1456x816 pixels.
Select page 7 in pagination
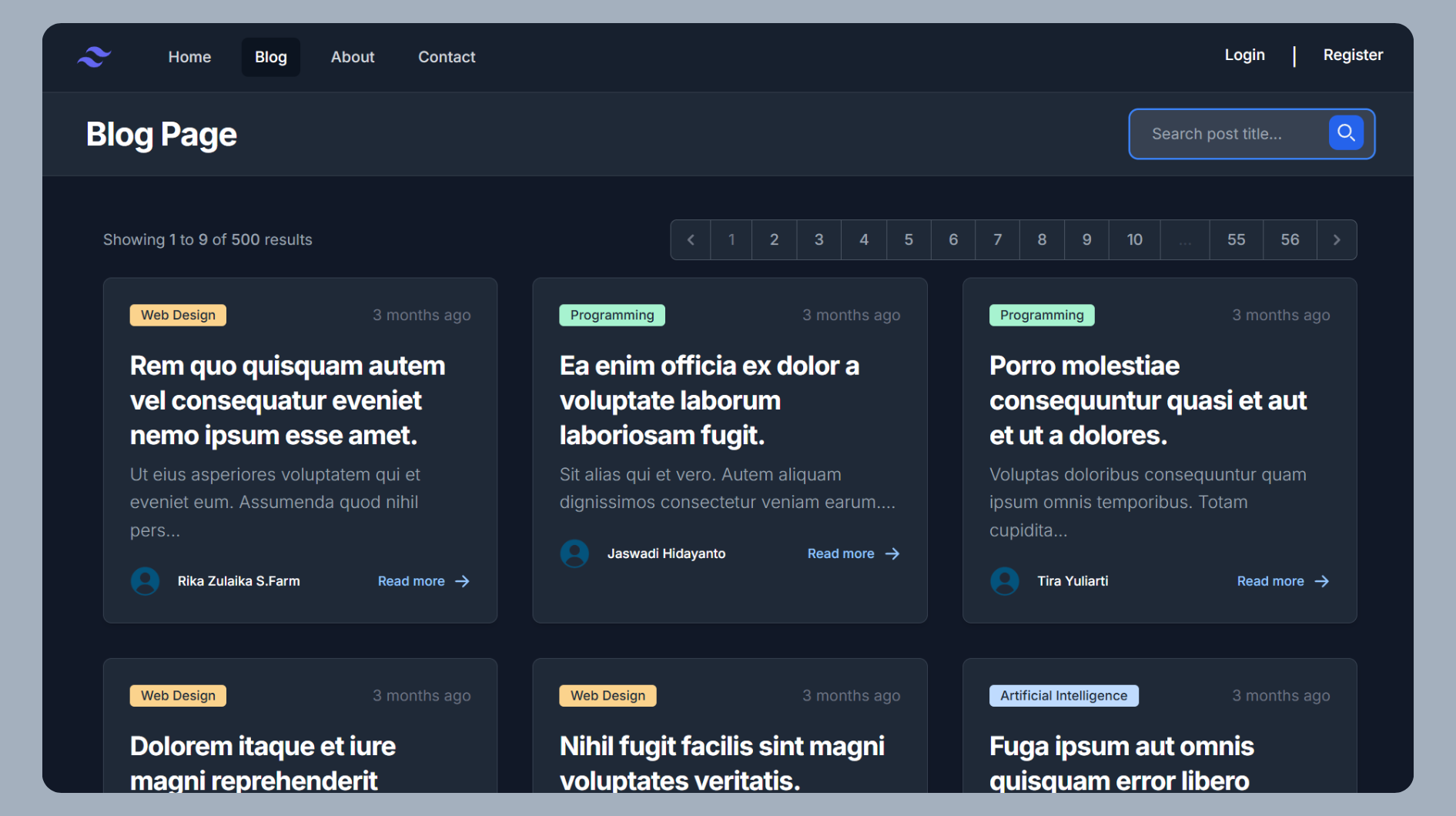pos(997,240)
